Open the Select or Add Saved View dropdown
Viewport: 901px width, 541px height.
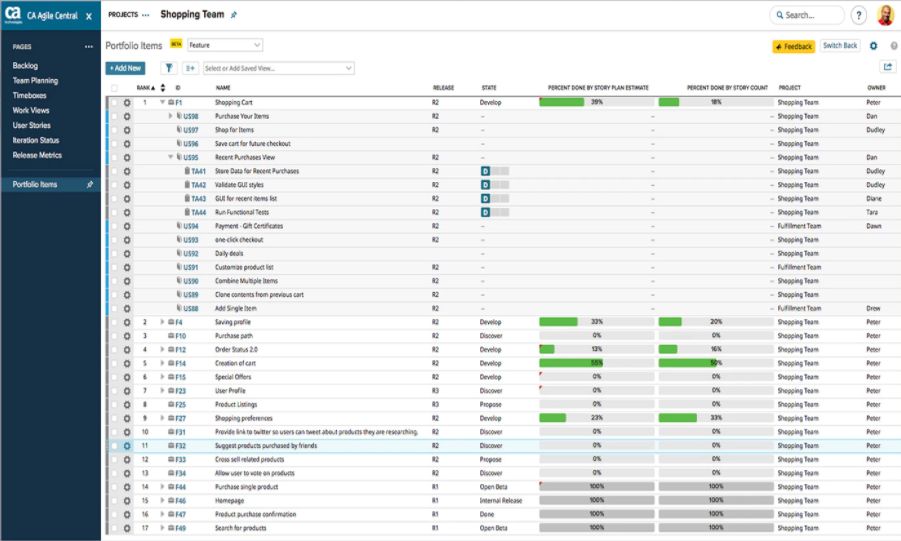[278, 68]
